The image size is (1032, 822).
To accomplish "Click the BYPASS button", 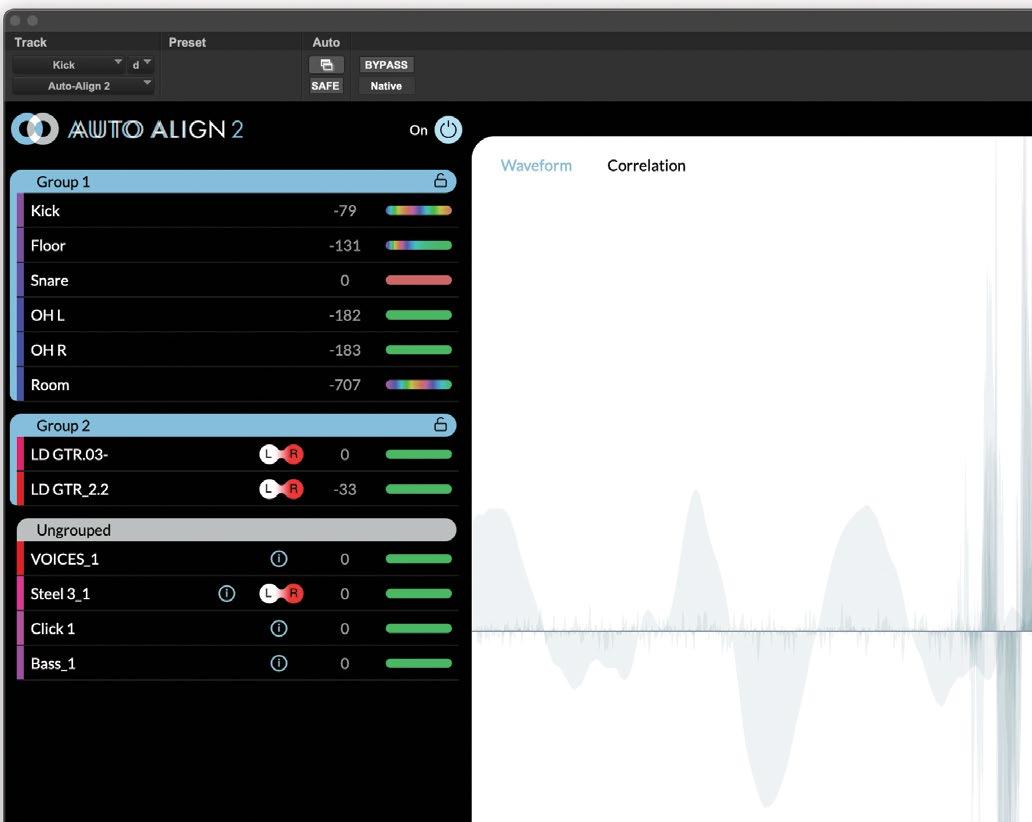I will coord(386,64).
